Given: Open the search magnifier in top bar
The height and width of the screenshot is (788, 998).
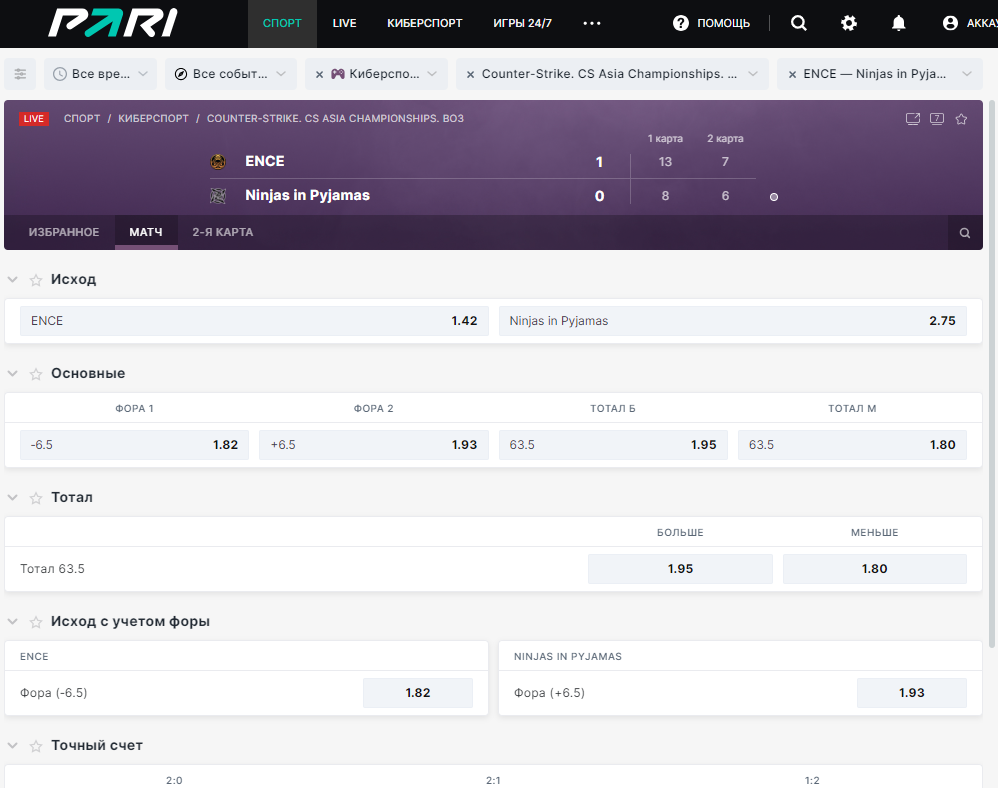Looking at the screenshot, I should click(x=798, y=24).
